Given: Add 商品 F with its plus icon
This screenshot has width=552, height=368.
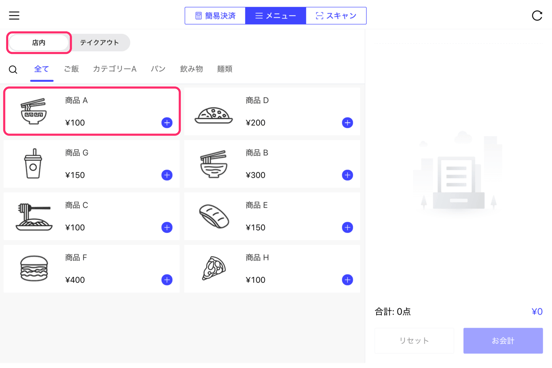Looking at the screenshot, I should tap(167, 280).
